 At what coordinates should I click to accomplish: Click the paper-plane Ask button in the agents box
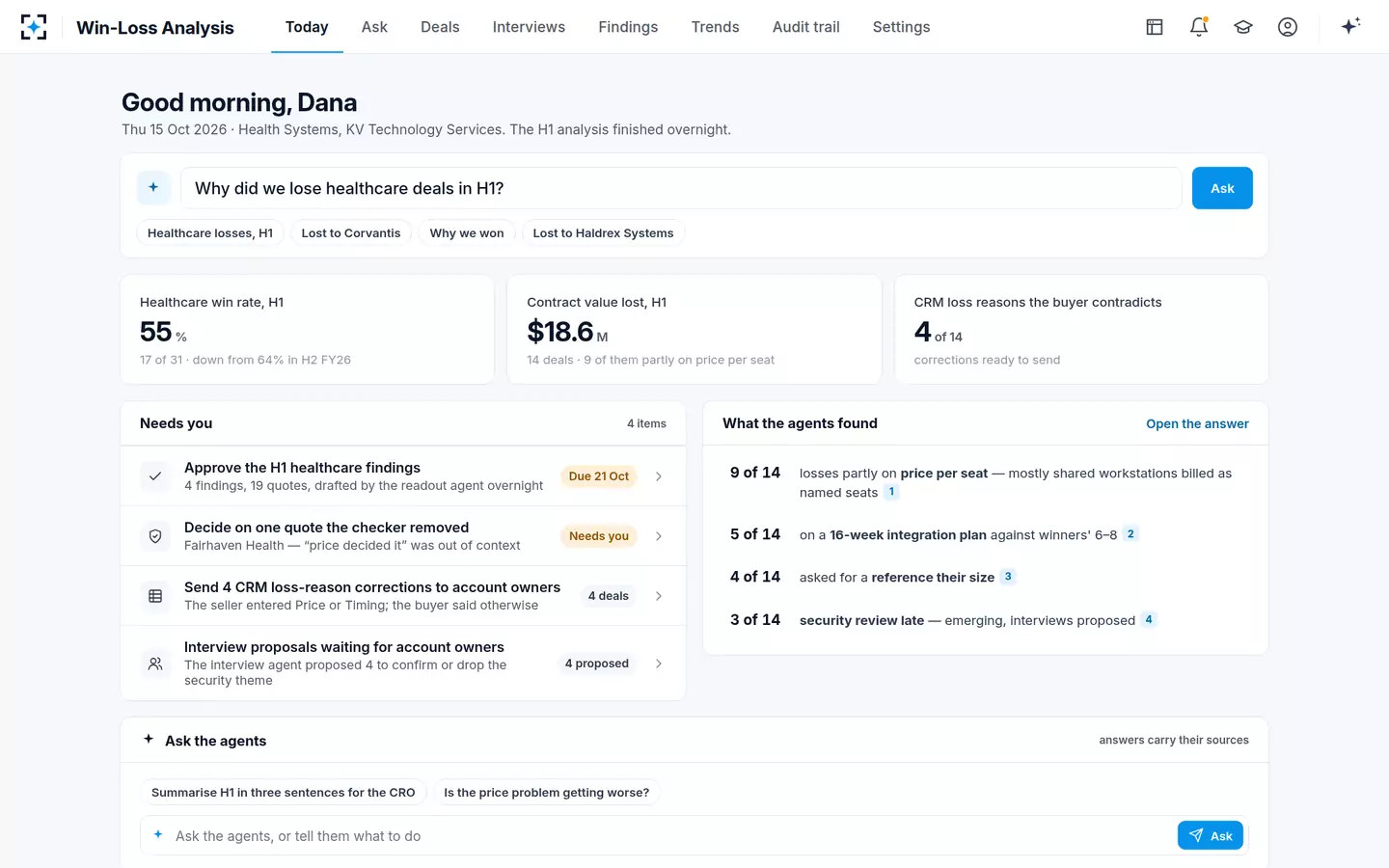click(1211, 835)
